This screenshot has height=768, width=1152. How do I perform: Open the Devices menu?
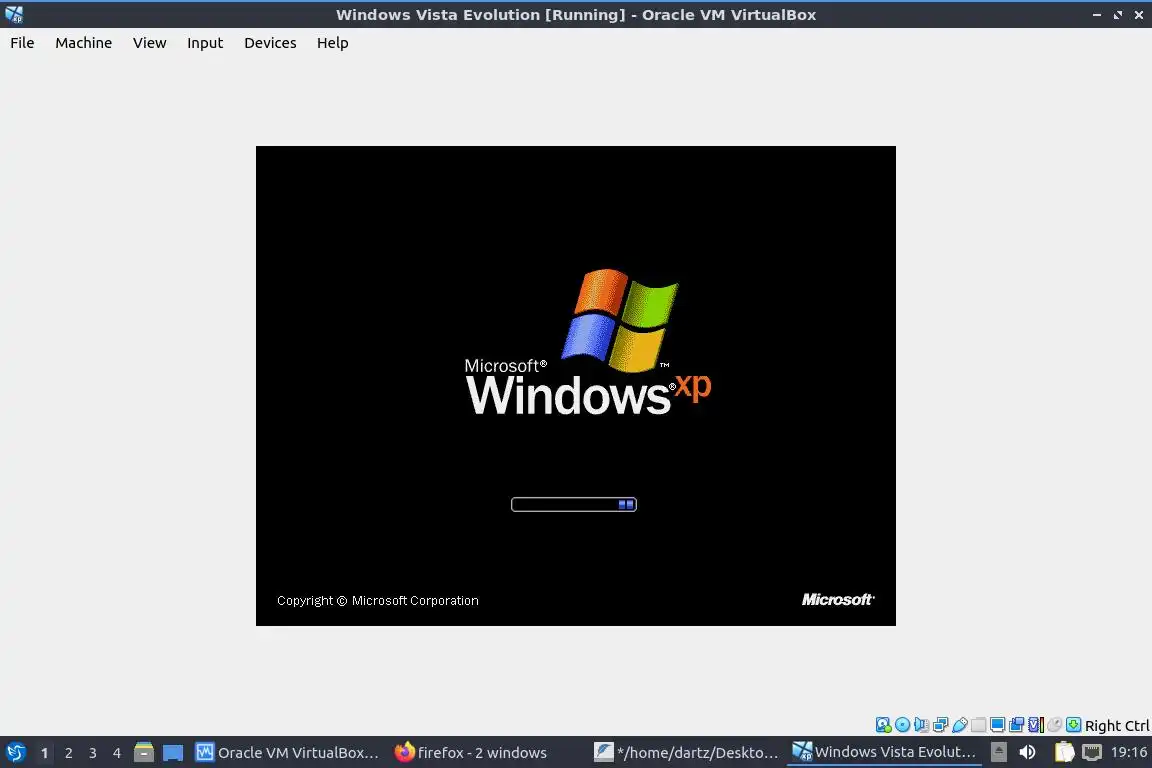[270, 43]
